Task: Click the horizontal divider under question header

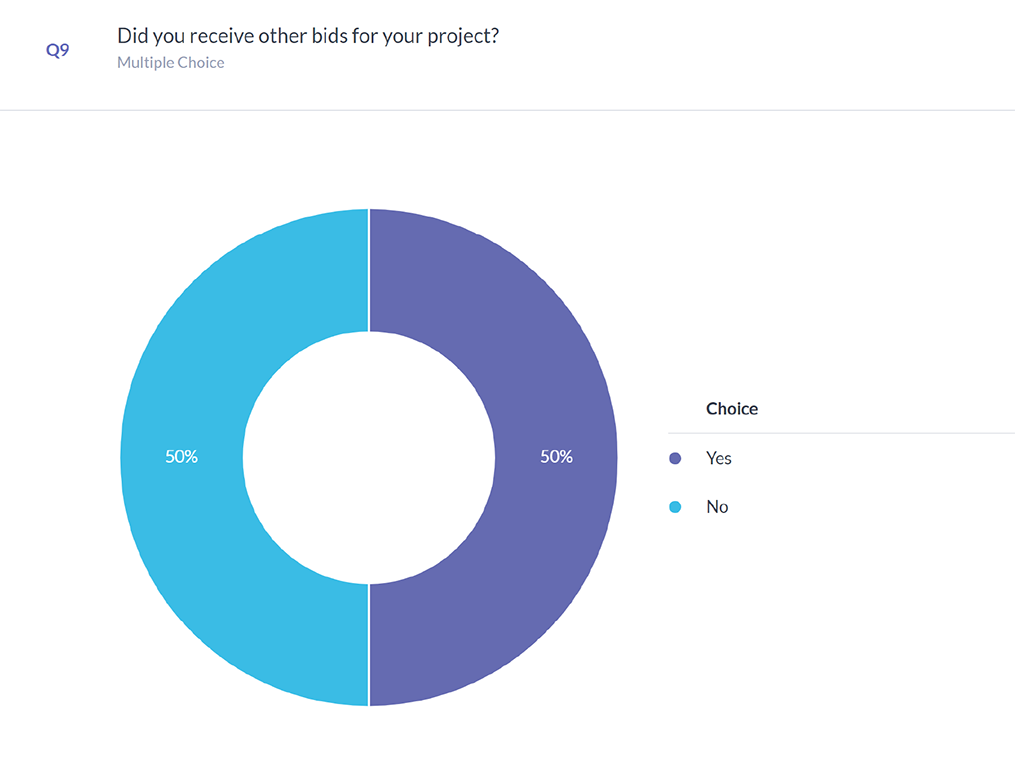Action: (x=507, y=110)
